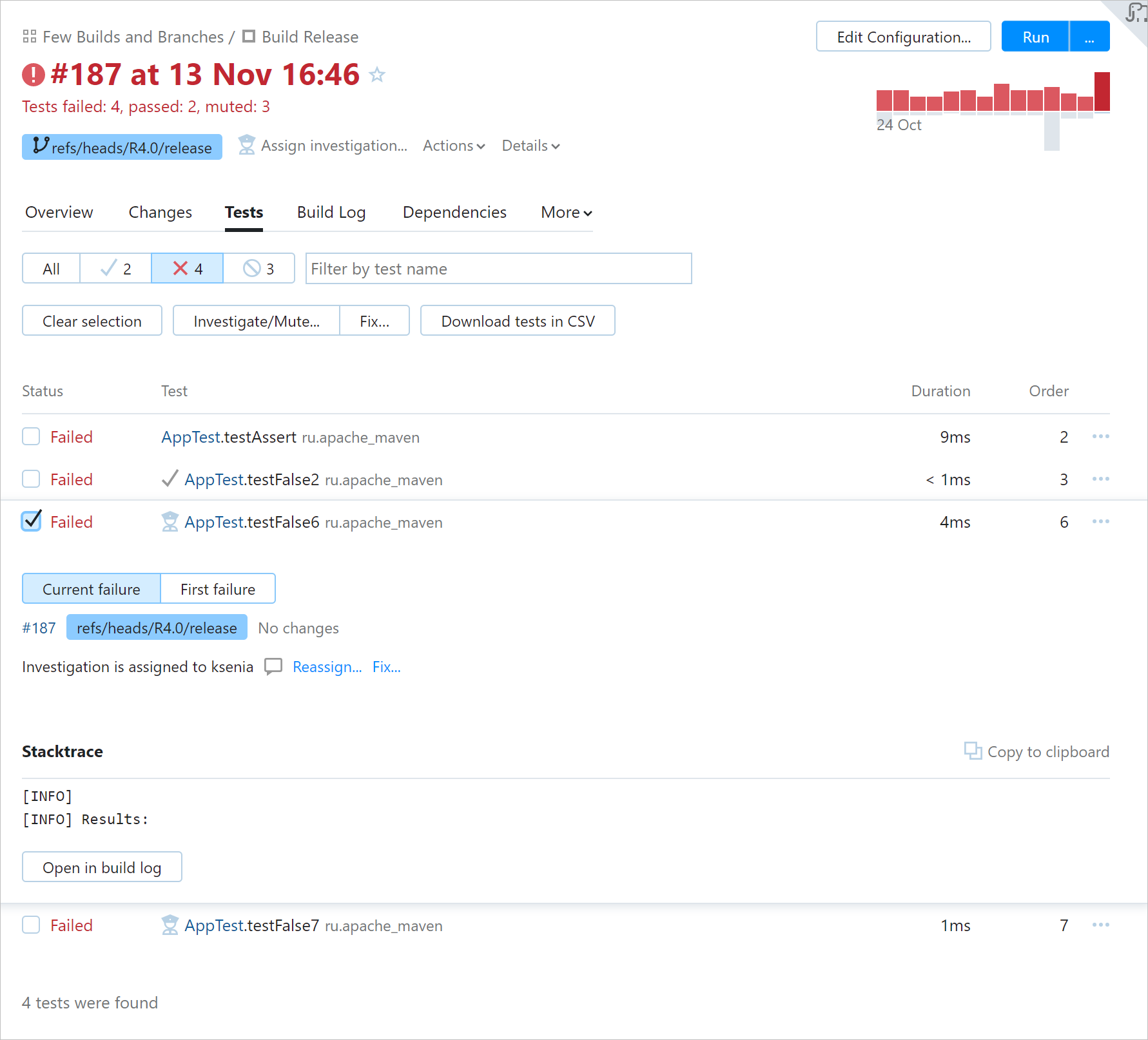The image size is (1148, 1040).
Task: Open the Changes tab
Action: 159,212
